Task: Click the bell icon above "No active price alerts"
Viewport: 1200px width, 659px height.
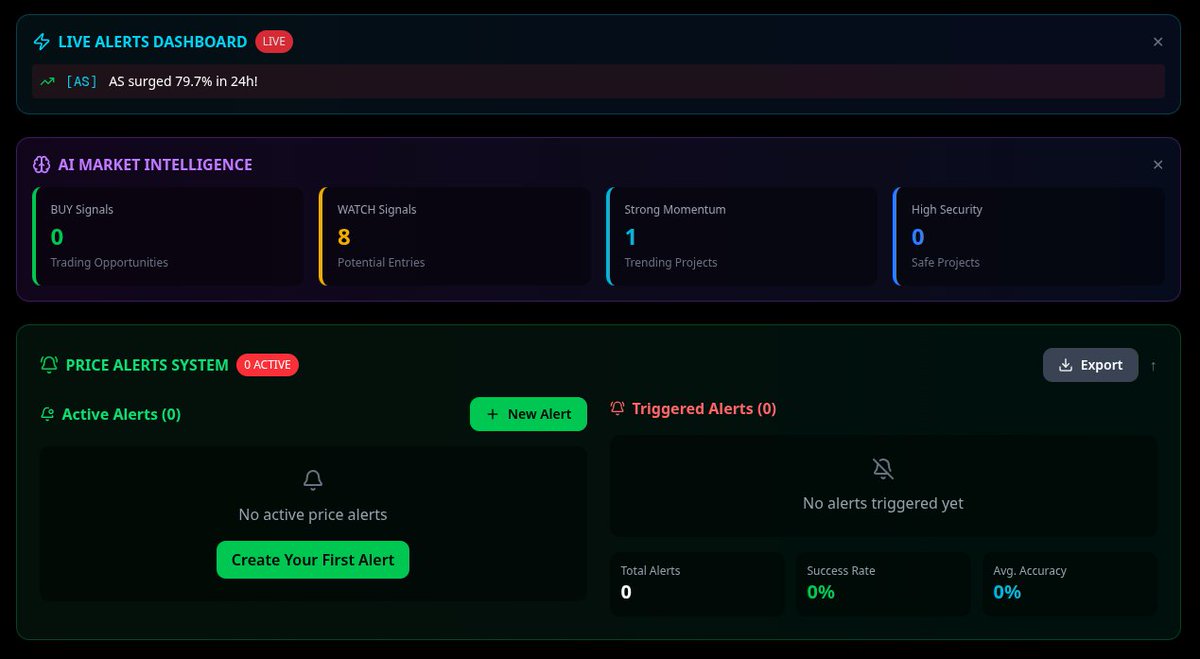Action: [x=313, y=480]
